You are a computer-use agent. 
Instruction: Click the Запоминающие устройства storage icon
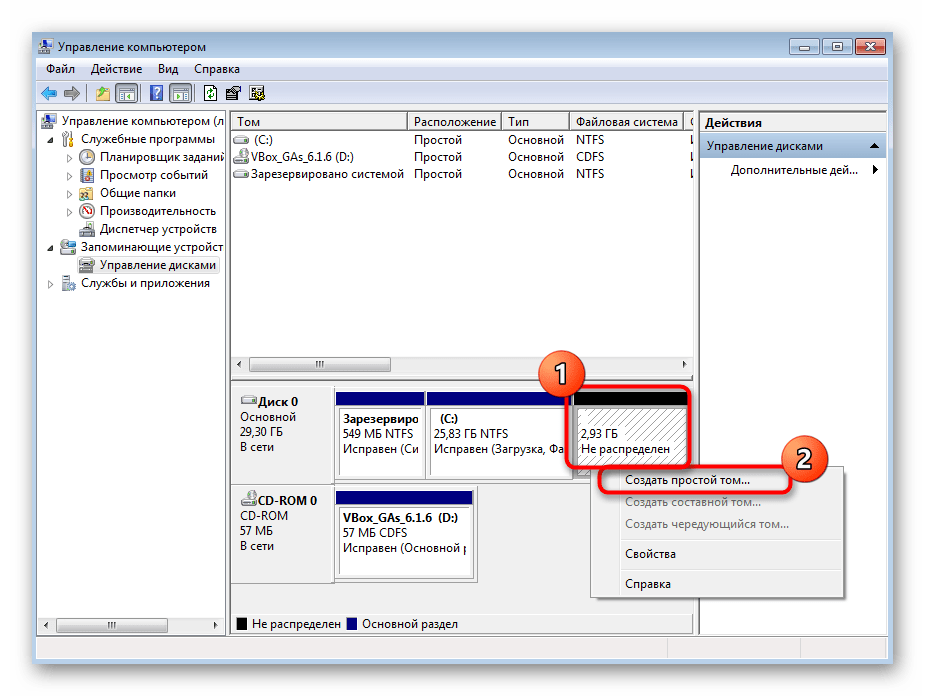[x=68, y=247]
